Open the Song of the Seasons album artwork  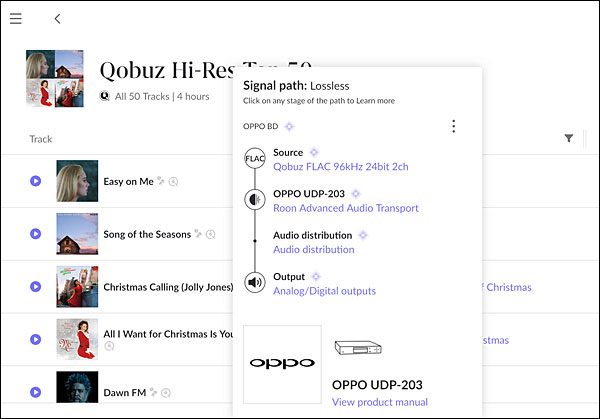tap(77, 233)
